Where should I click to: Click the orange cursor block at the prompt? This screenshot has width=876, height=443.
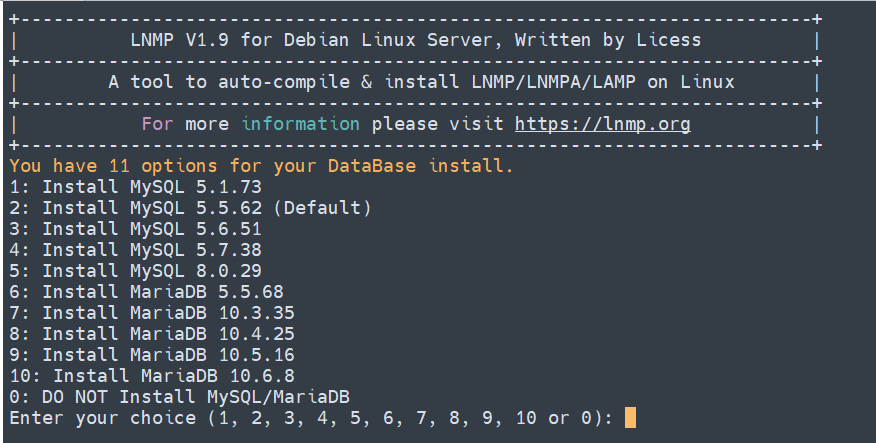coord(630,417)
